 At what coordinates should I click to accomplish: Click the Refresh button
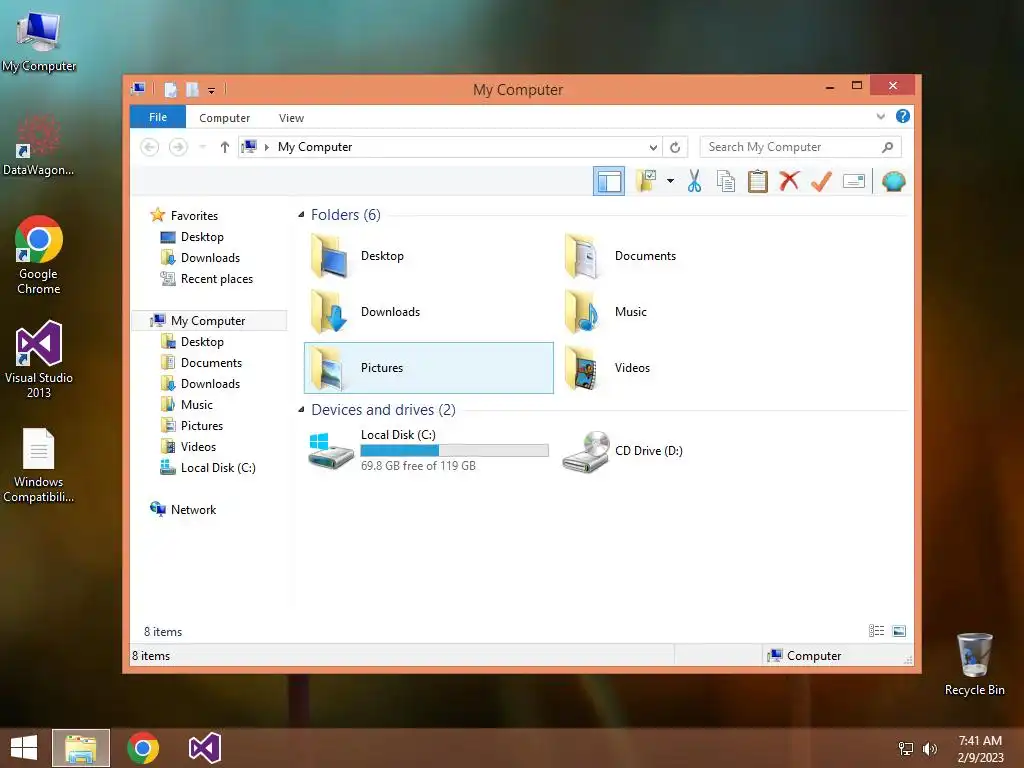point(675,147)
